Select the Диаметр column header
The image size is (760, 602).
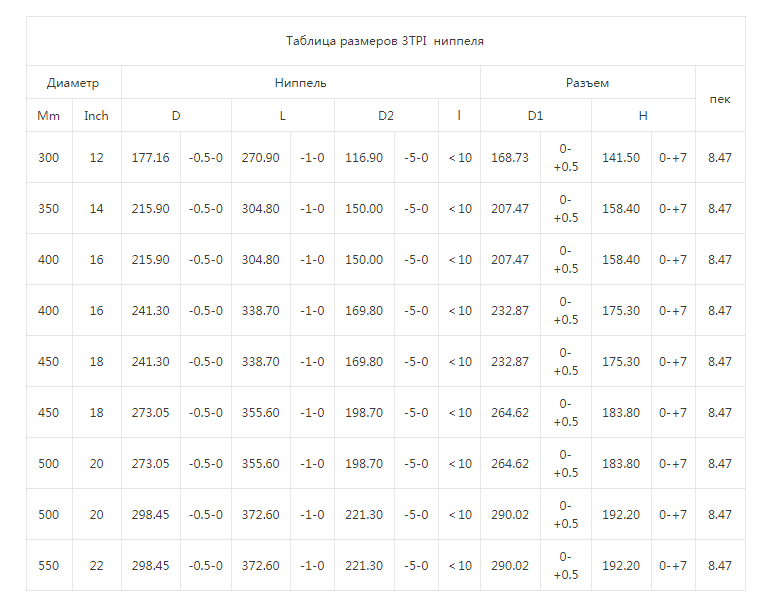(x=73, y=83)
